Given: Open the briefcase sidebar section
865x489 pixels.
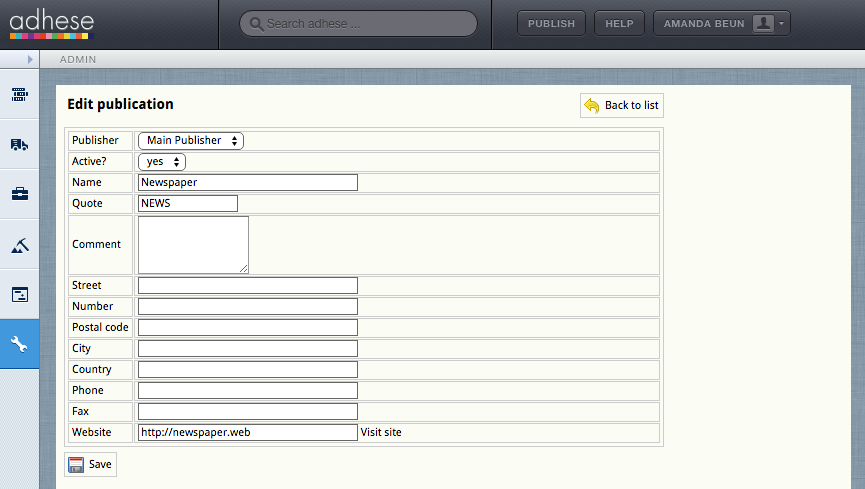Looking at the screenshot, I should coord(19,194).
